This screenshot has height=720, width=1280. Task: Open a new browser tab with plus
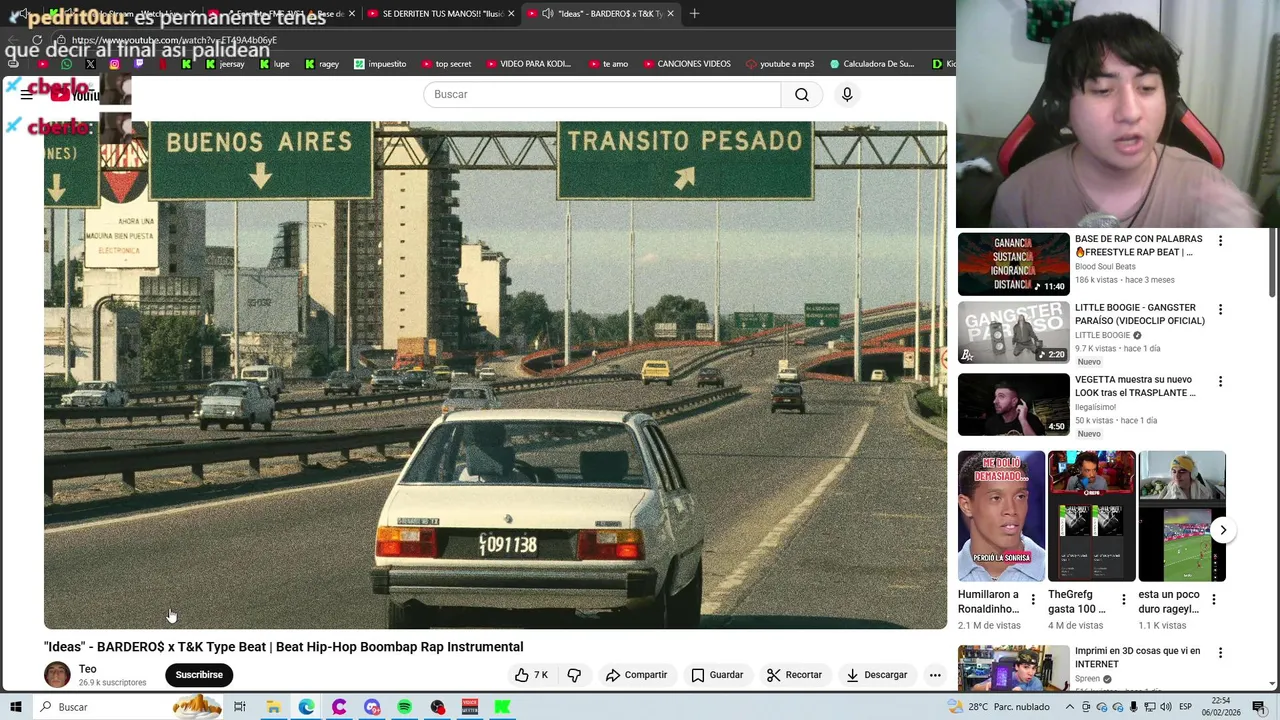click(695, 14)
